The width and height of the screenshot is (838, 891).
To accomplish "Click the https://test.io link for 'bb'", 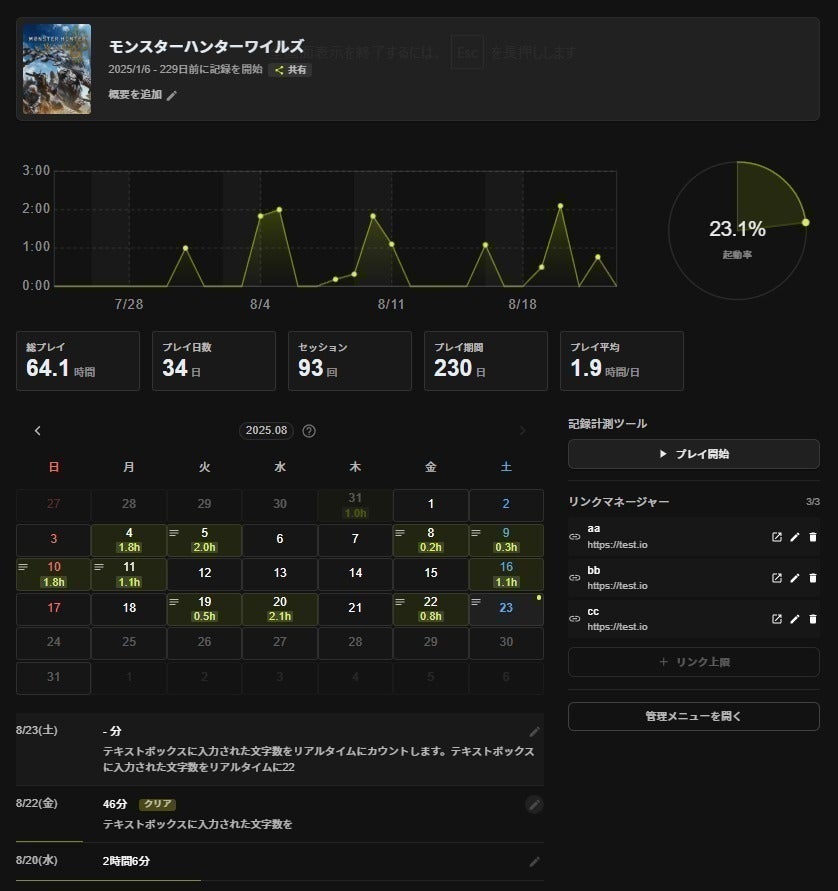I will pos(616,586).
